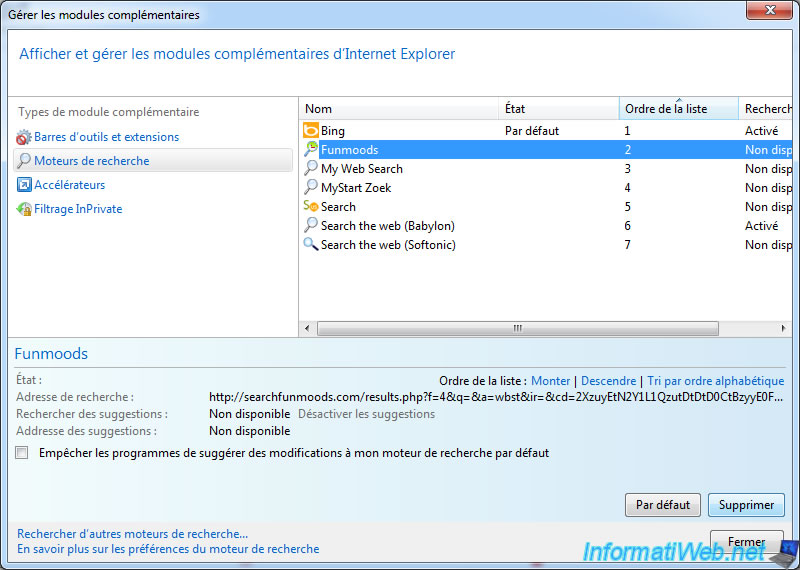Sort list by Nom column header
800x570 pixels.
(x=398, y=109)
